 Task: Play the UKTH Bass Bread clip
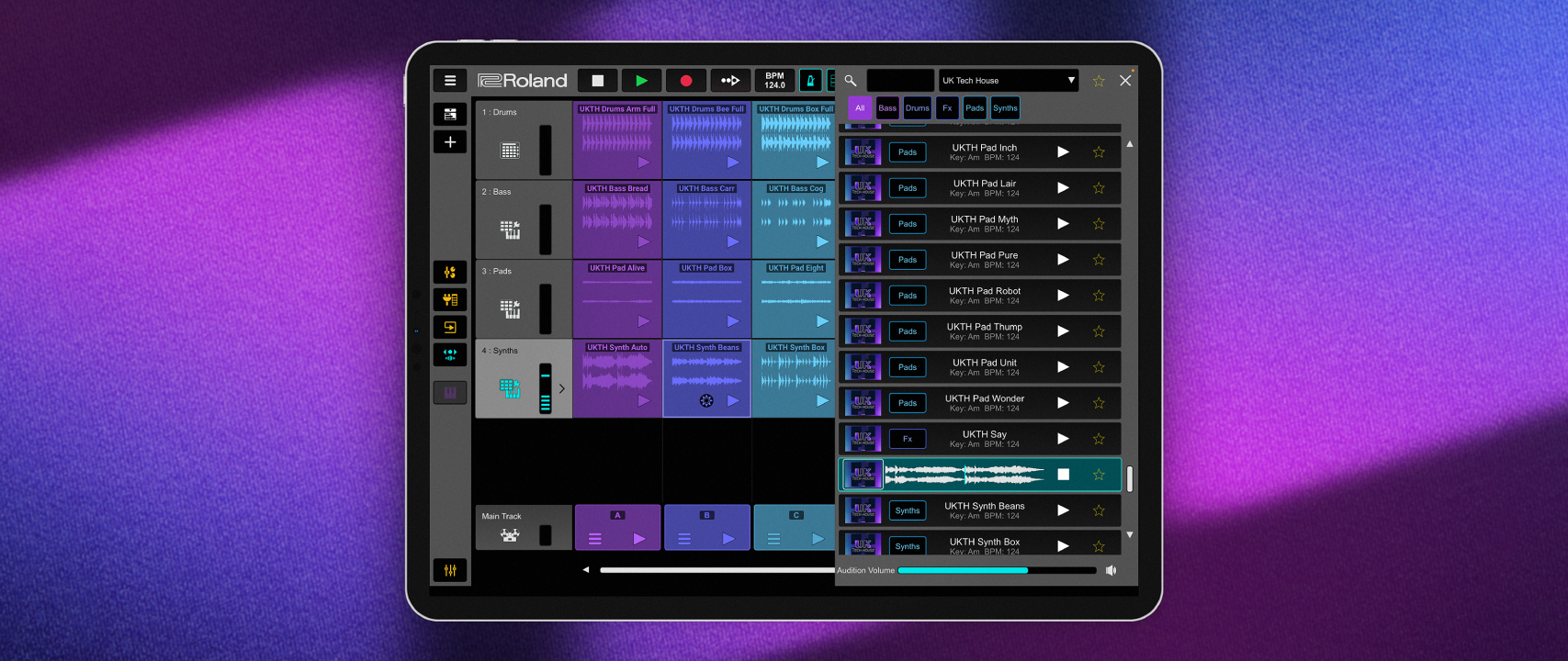[x=644, y=241]
